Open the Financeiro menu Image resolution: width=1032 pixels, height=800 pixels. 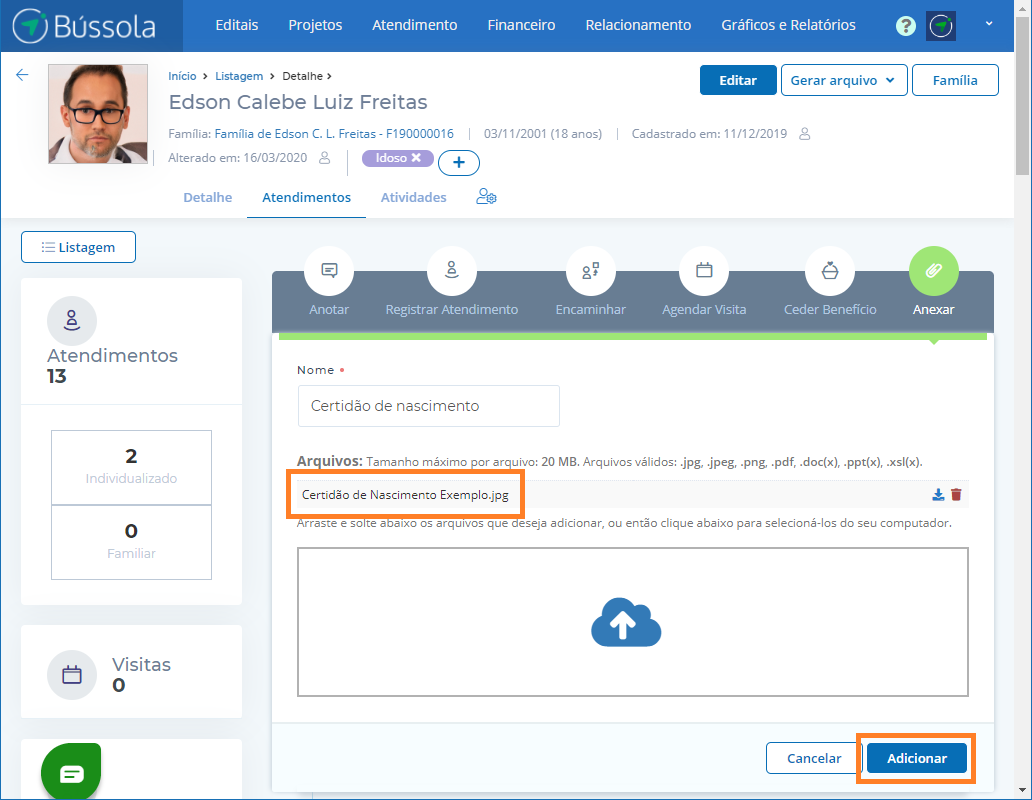point(521,25)
